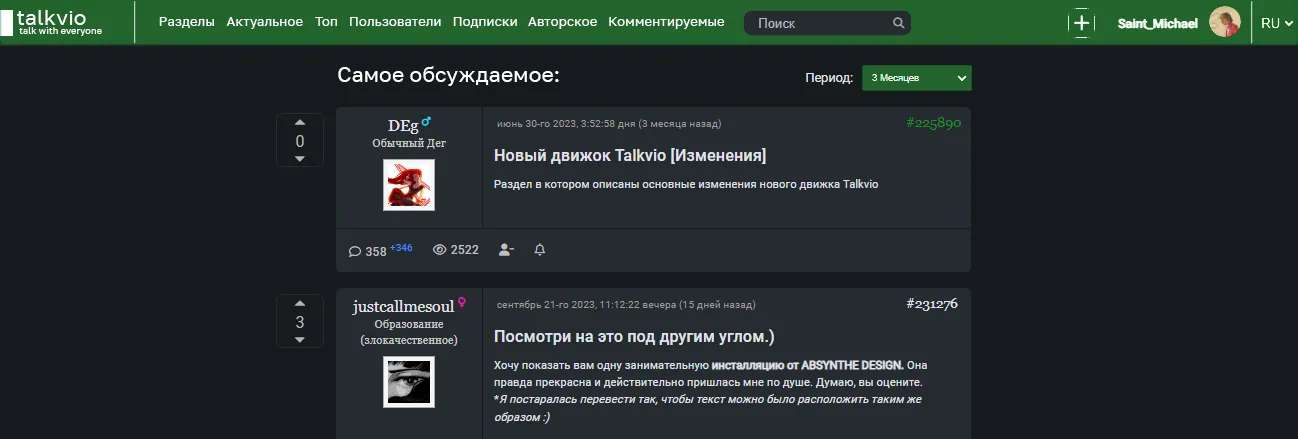Viewport: 1298px width, 439px height.
Task: Go to the Актуальное section
Action: point(265,22)
